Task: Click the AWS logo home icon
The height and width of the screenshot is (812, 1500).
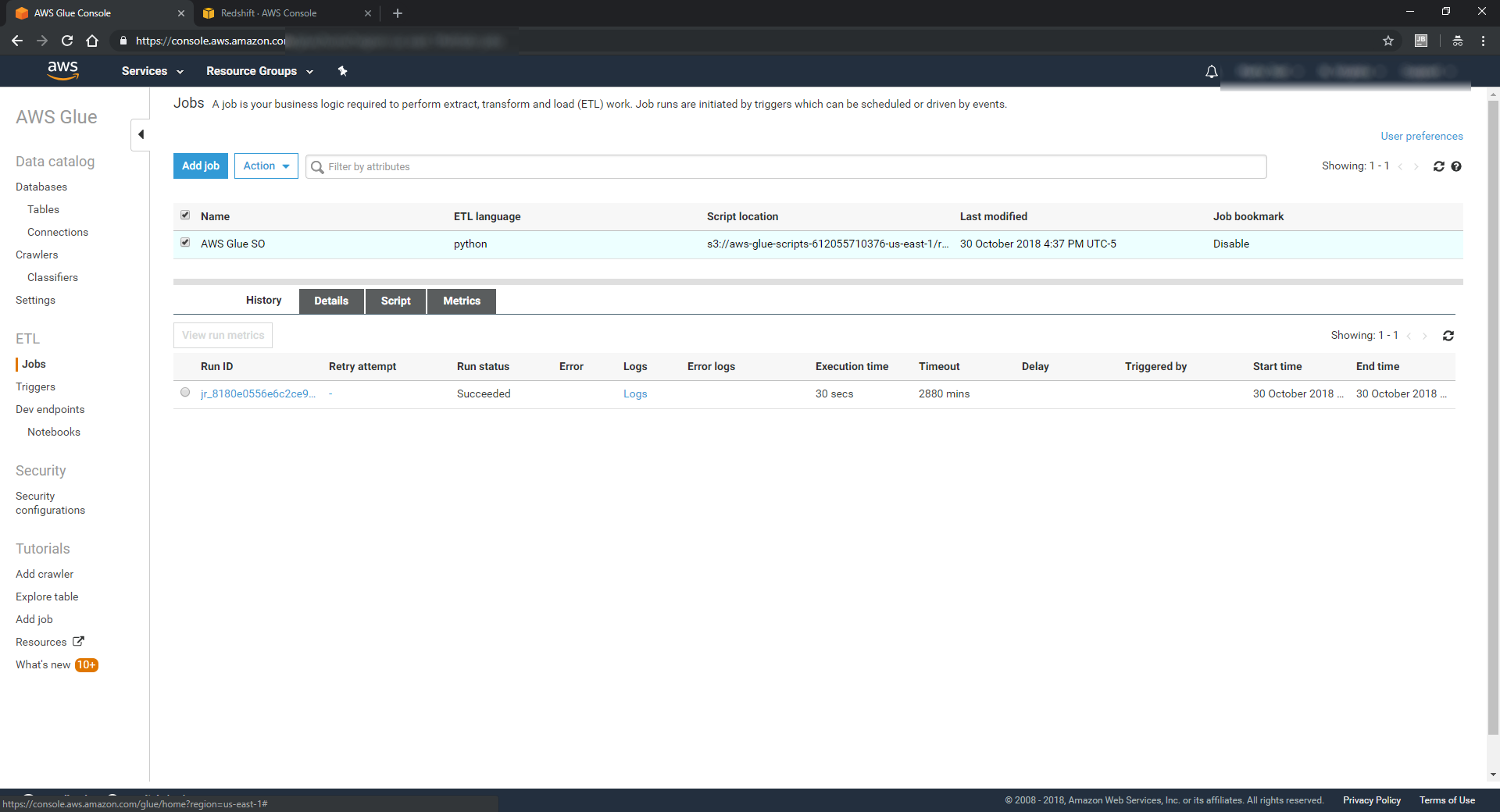Action: 62,70
